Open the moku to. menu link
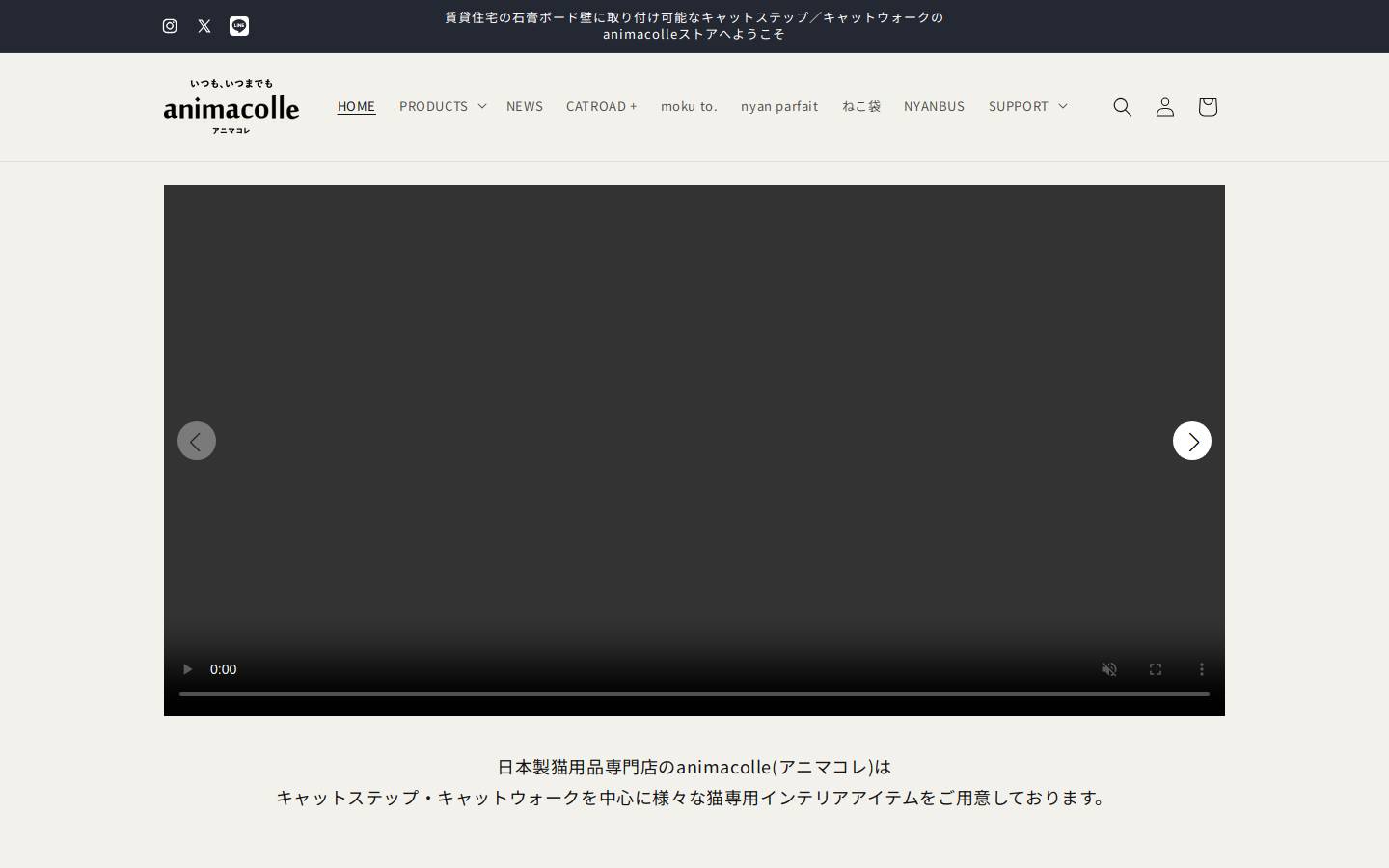 pos(689,106)
